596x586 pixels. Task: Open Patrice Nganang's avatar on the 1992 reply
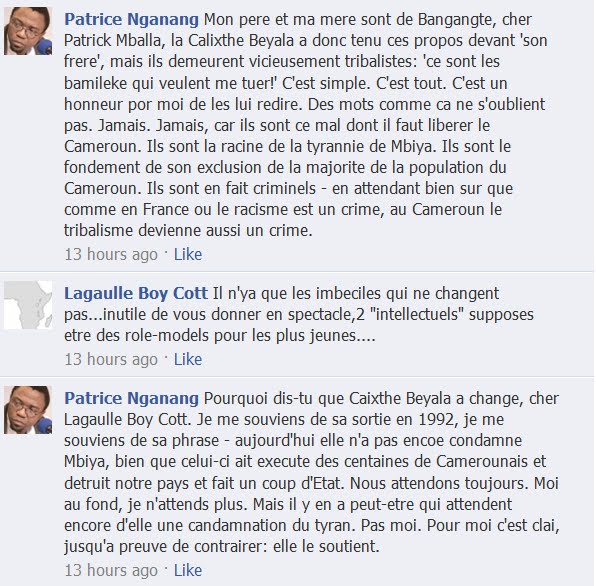[x=28, y=410]
